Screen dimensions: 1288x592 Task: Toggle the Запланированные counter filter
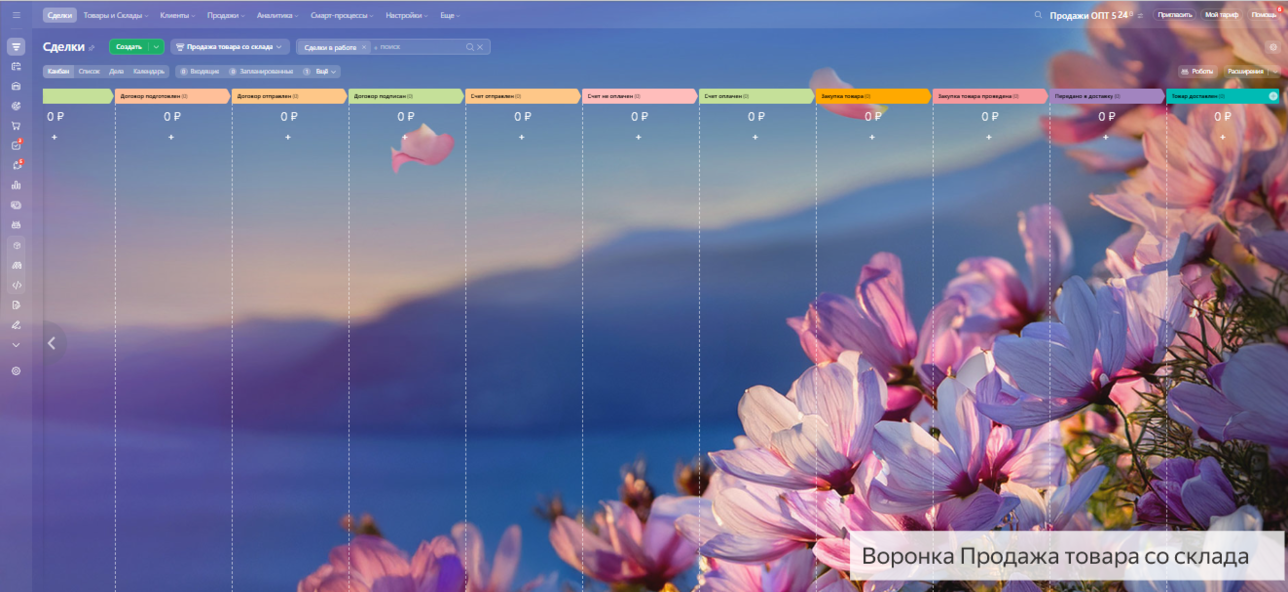(260, 72)
